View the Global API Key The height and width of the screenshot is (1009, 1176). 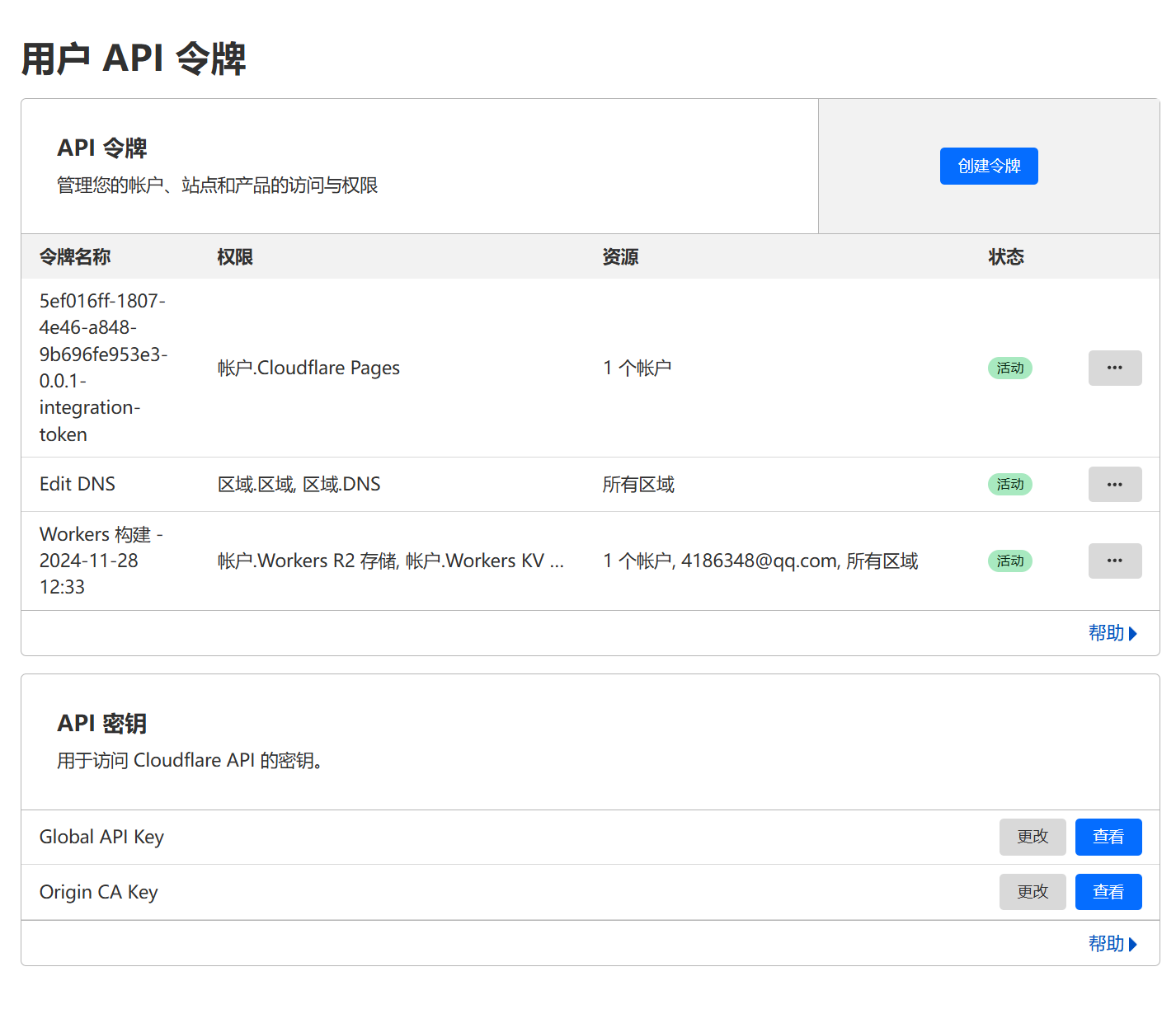coord(1108,837)
